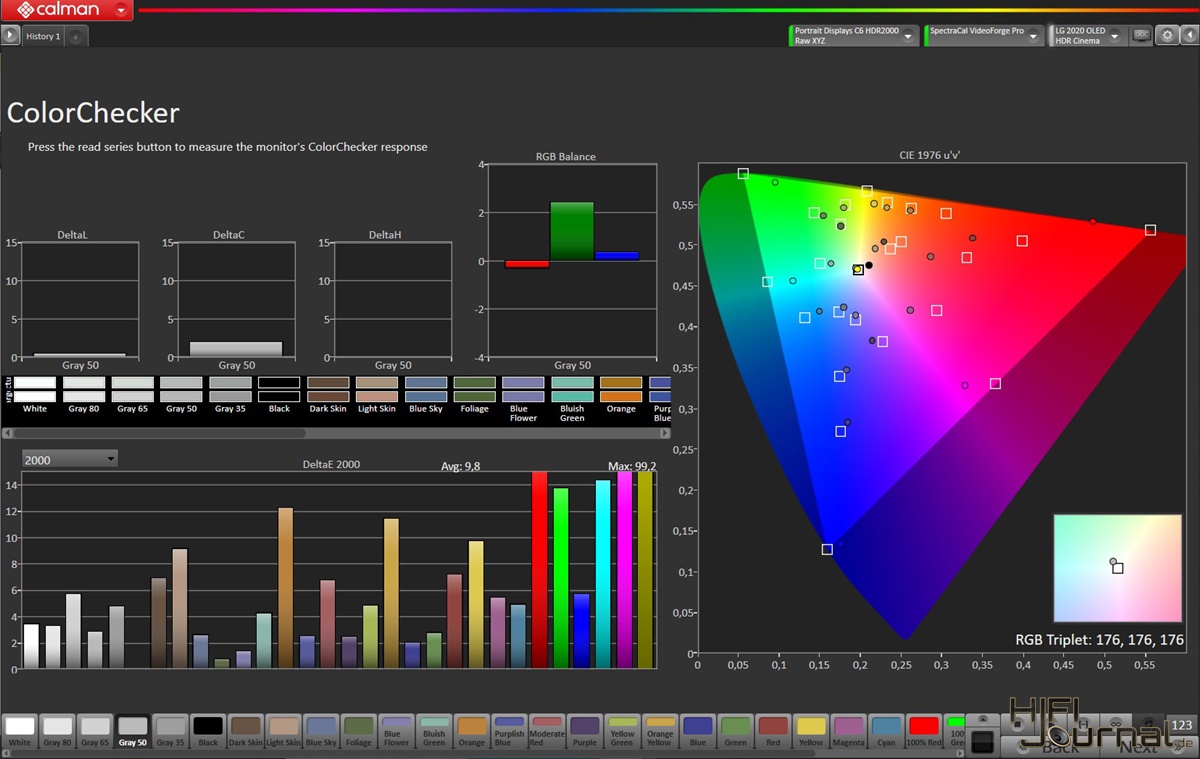Click the RGB Triplet color preview box
Image resolution: width=1200 pixels, height=759 pixels.
tap(1117, 568)
